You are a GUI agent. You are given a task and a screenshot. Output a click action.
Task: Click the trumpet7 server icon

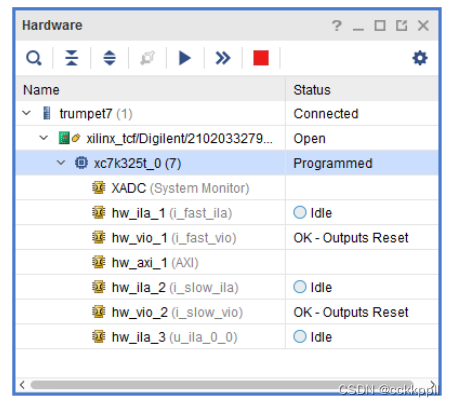(x=47, y=113)
